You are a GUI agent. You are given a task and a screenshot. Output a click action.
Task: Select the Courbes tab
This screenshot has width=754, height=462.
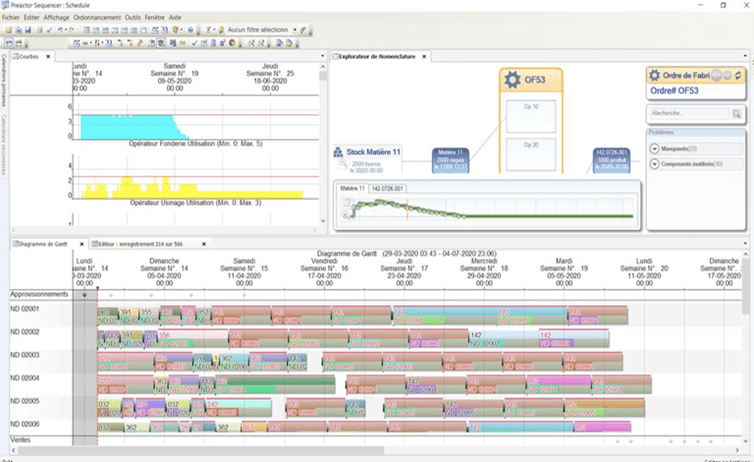(x=28, y=56)
